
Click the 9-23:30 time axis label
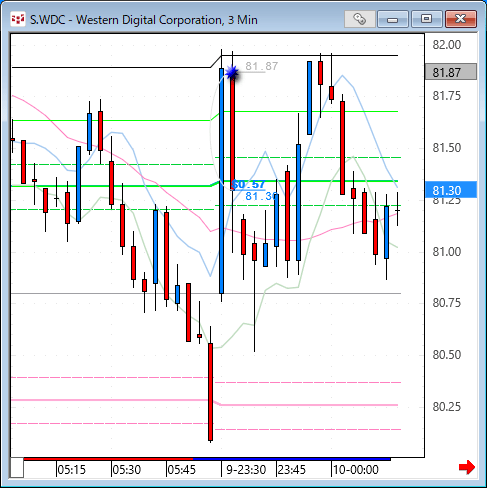(x=246, y=470)
